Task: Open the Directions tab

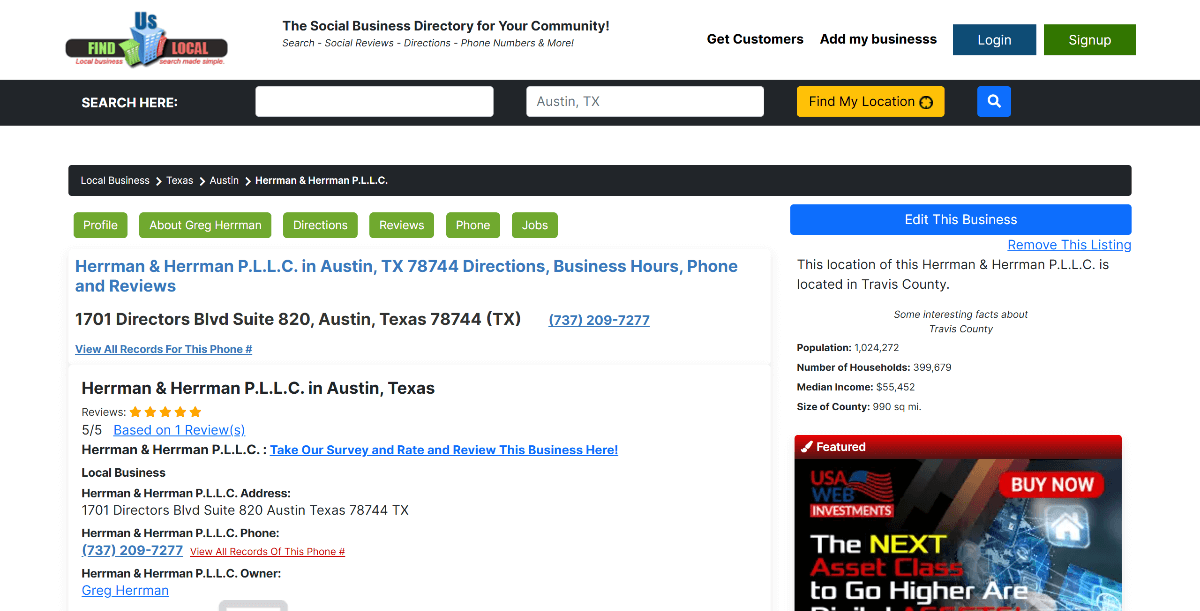Action: (x=320, y=225)
